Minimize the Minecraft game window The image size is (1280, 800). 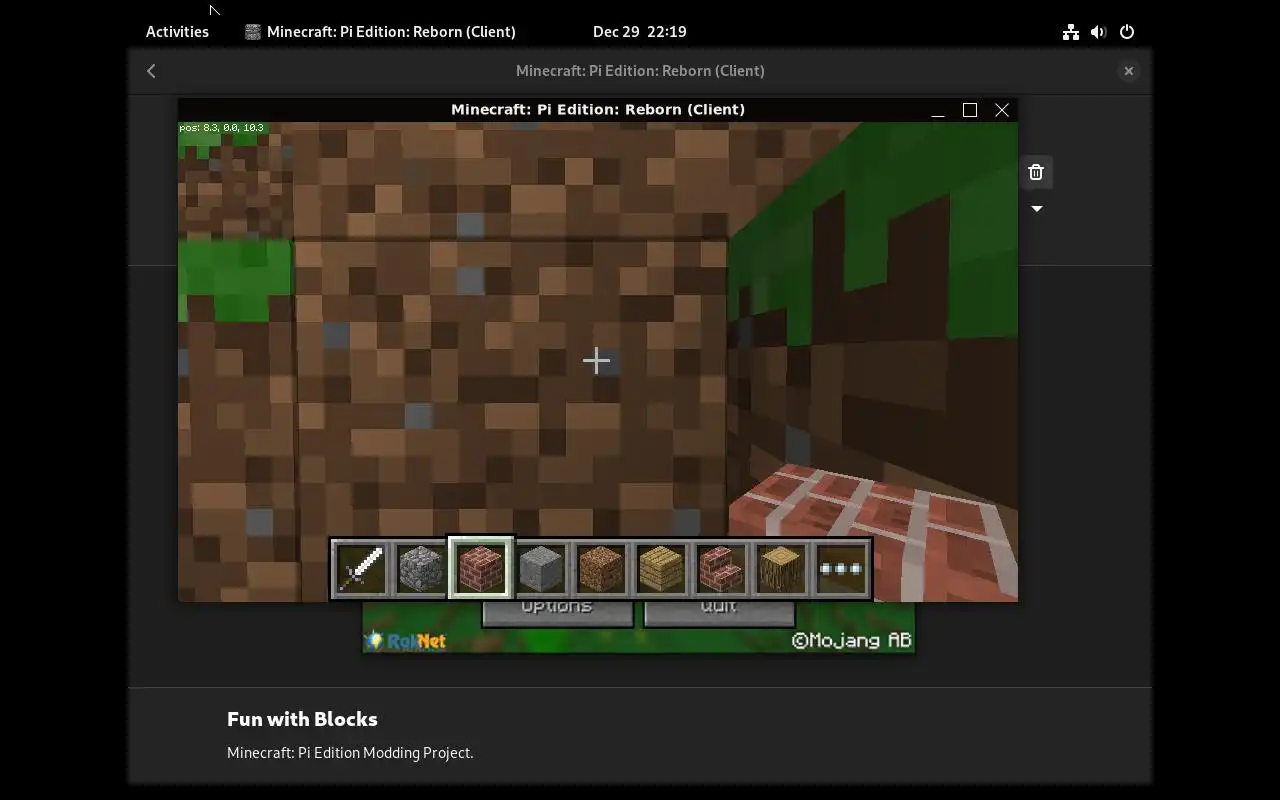pyautogui.click(x=938, y=110)
